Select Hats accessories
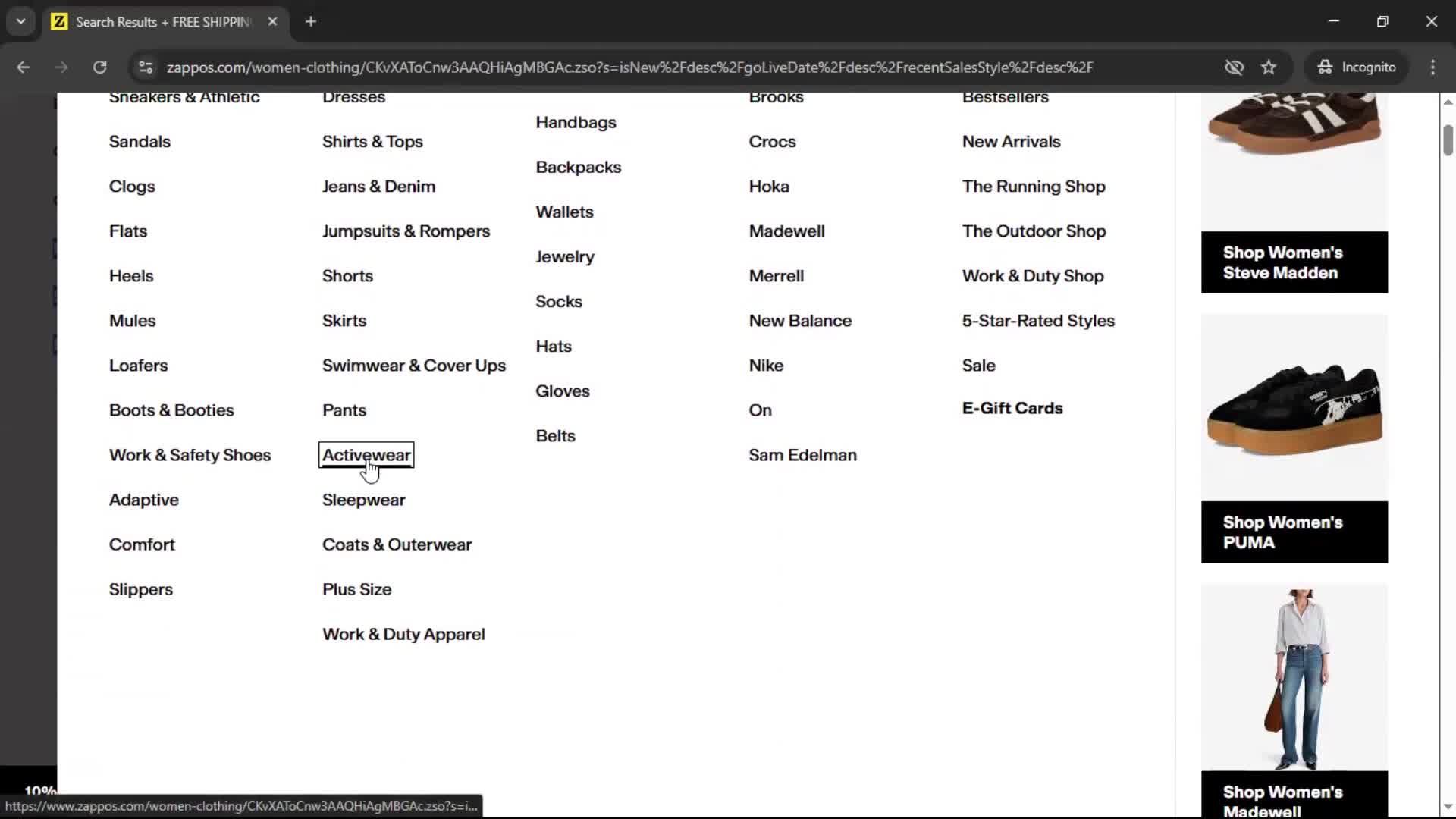The image size is (1456, 819). pos(554,346)
